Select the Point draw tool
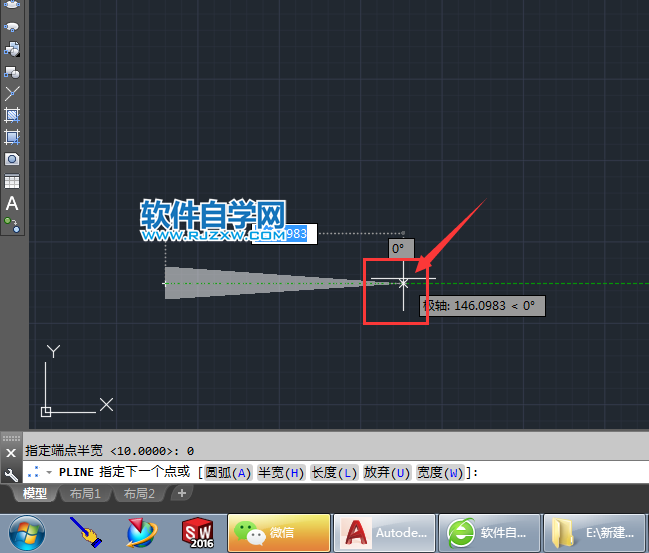 12,94
